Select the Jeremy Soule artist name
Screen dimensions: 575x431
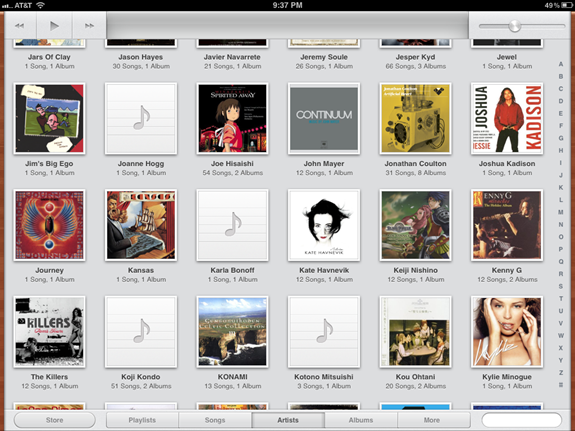click(x=324, y=57)
